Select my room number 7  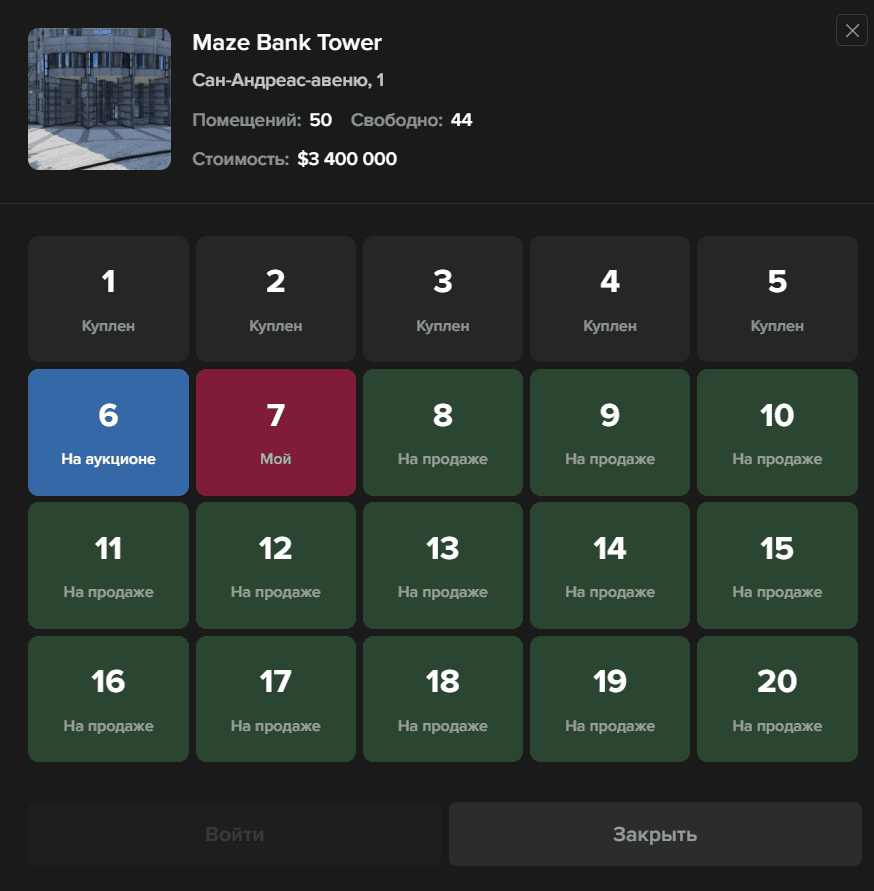[x=275, y=432]
